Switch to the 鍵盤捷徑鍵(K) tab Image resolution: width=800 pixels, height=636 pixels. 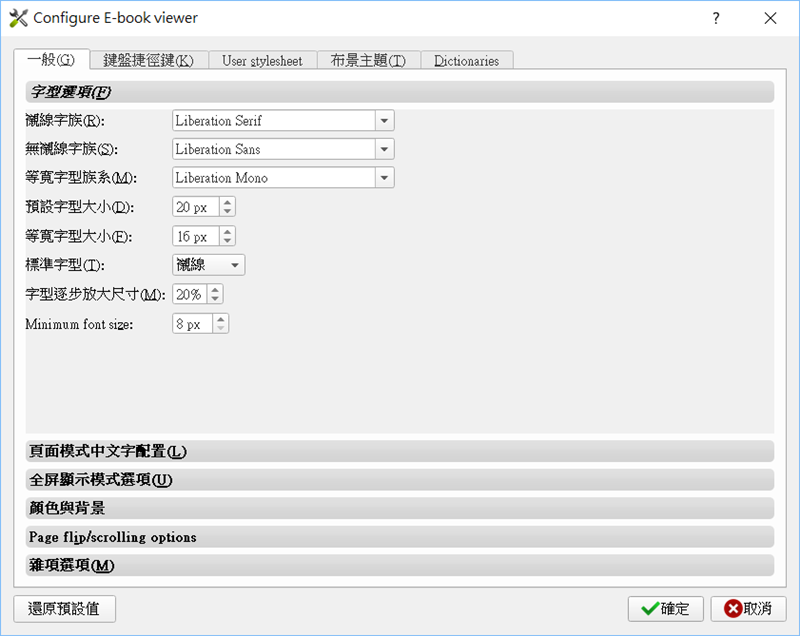tap(148, 60)
